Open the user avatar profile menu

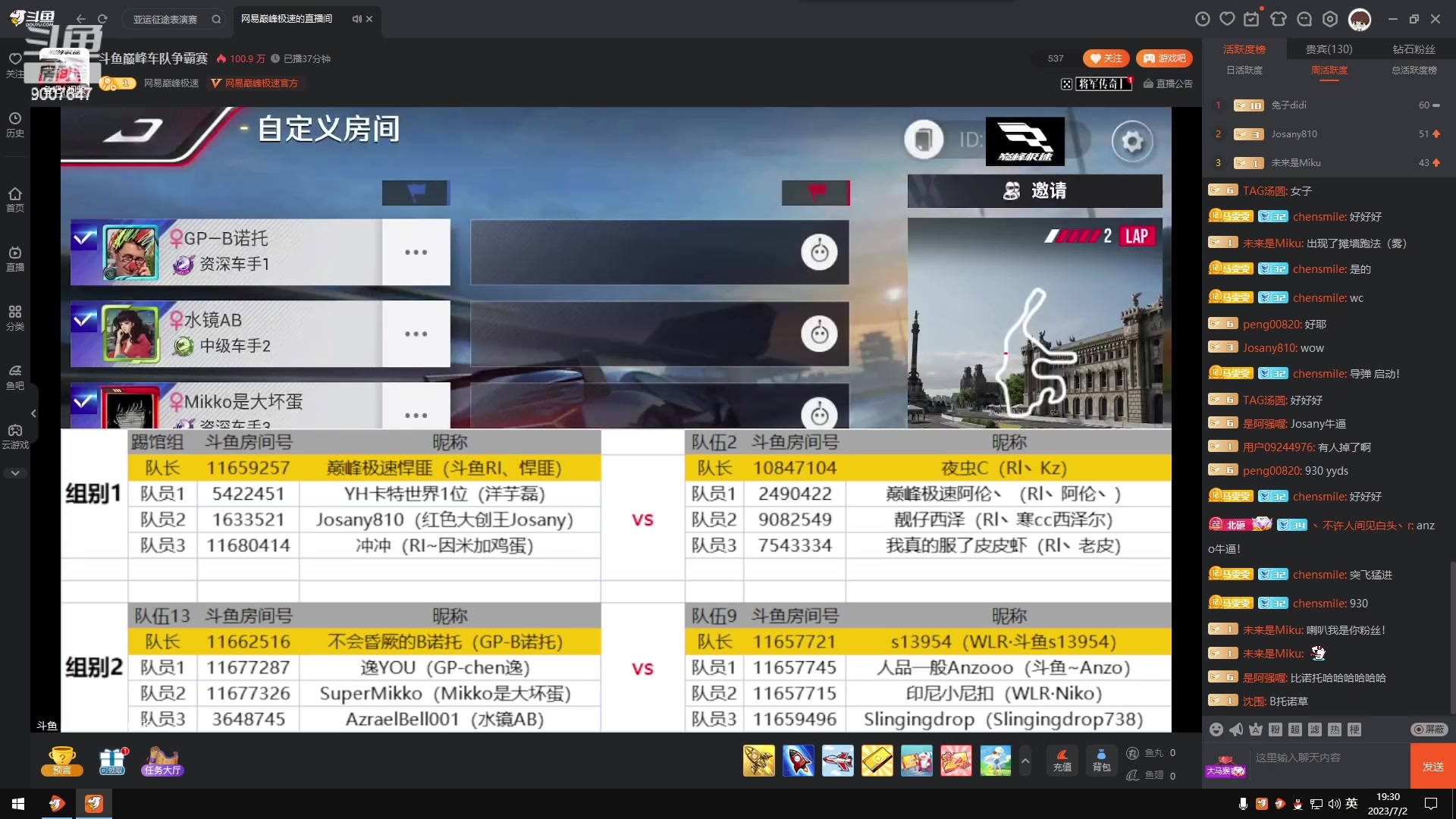point(1360,20)
